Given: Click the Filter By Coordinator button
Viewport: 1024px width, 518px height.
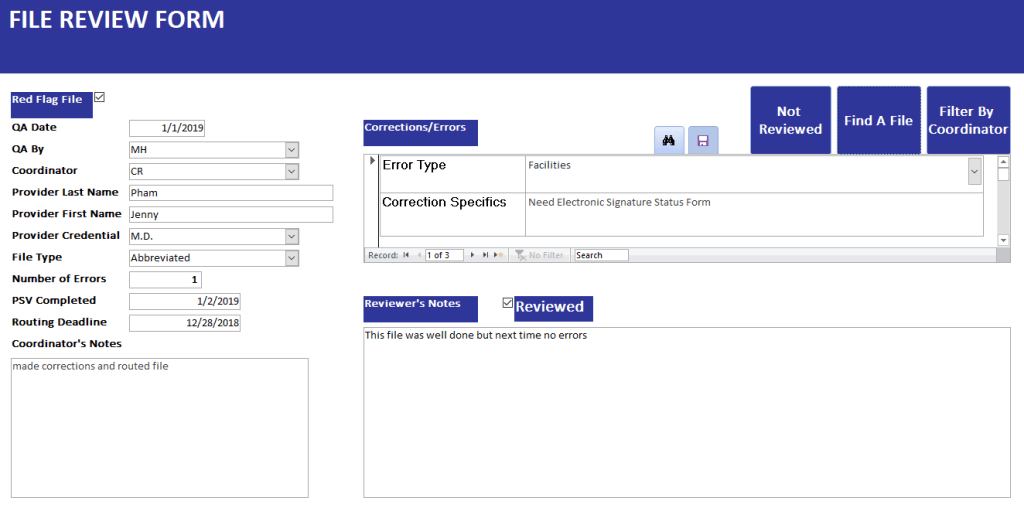Looking at the screenshot, I should [x=967, y=120].
